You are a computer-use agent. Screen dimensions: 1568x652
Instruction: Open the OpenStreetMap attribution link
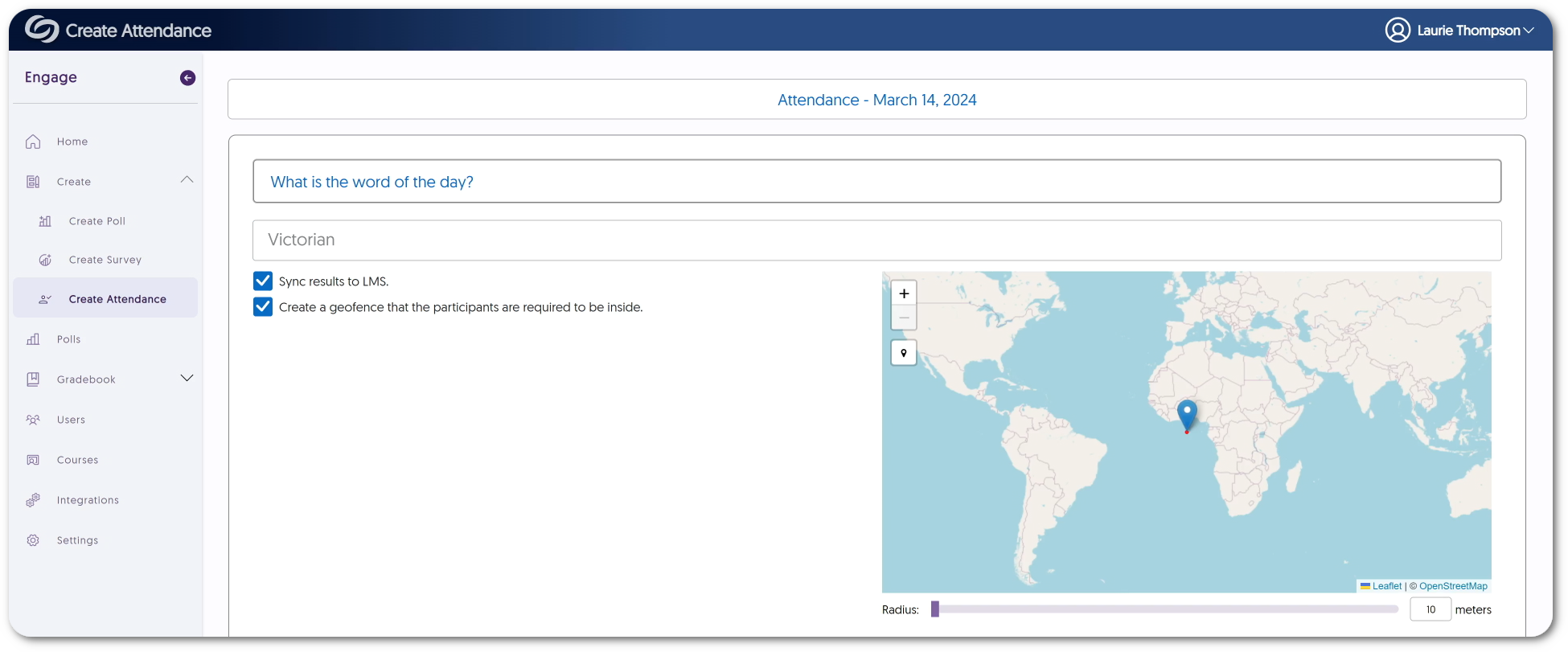(x=1453, y=586)
